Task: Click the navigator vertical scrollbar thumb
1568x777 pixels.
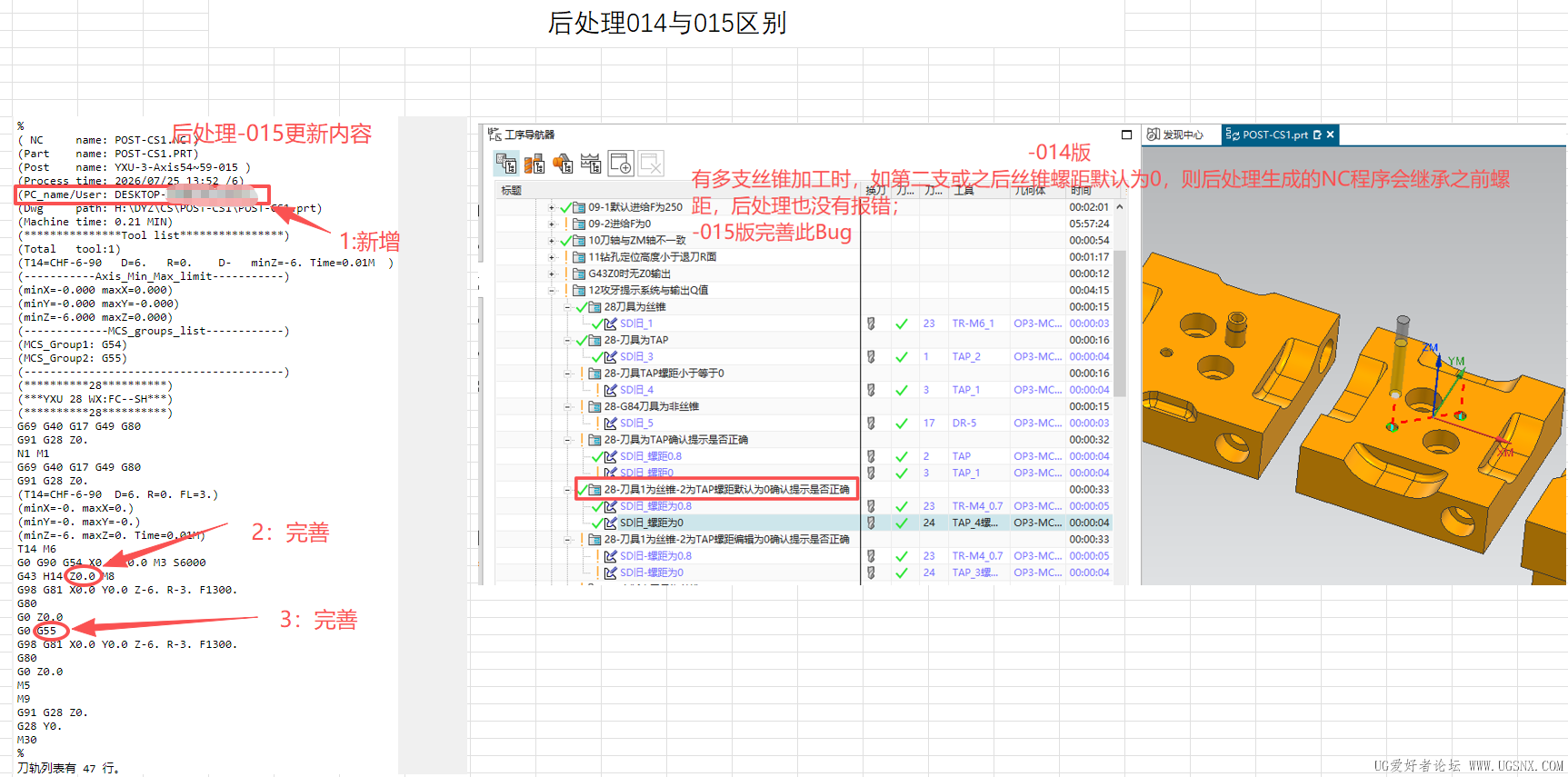Action: tap(1120, 323)
